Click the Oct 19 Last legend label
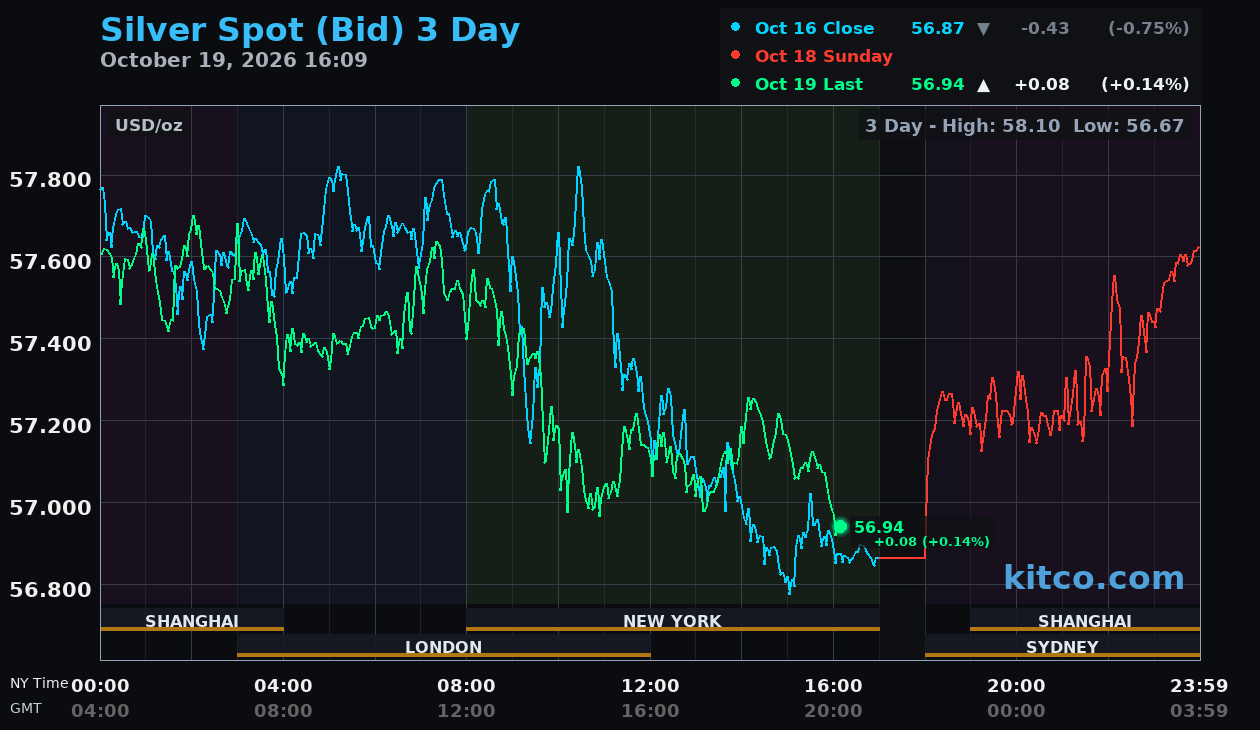 point(809,84)
